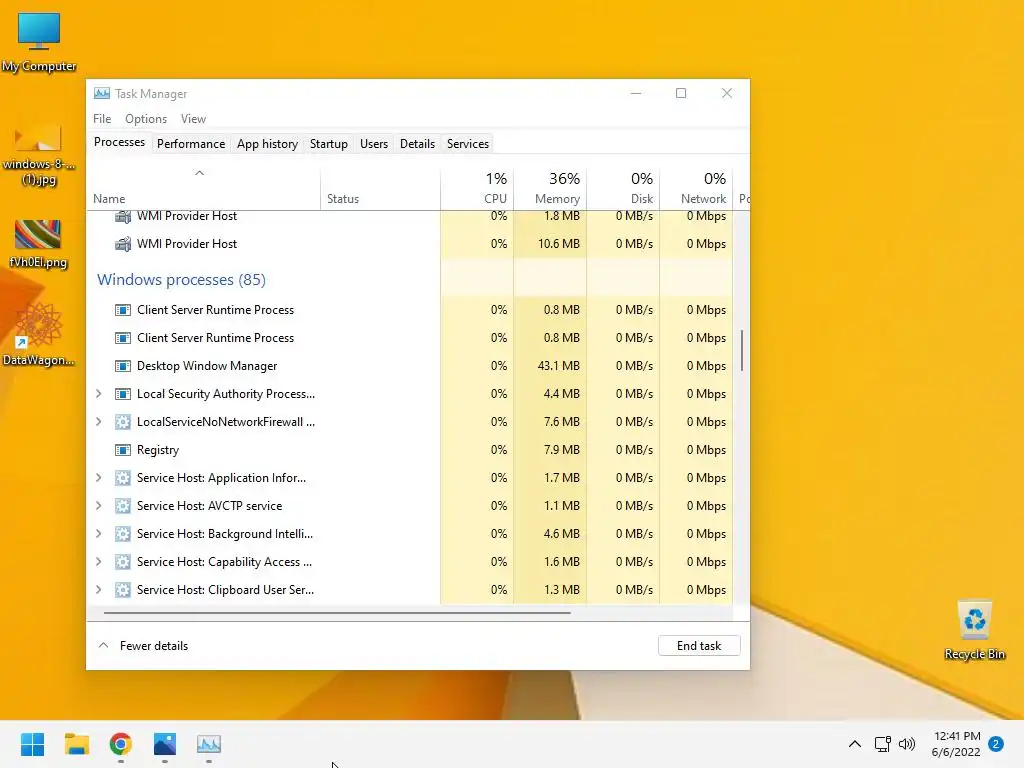
Task: Click the Service Host: Capability Access icon
Action: pyautogui.click(x=123, y=562)
